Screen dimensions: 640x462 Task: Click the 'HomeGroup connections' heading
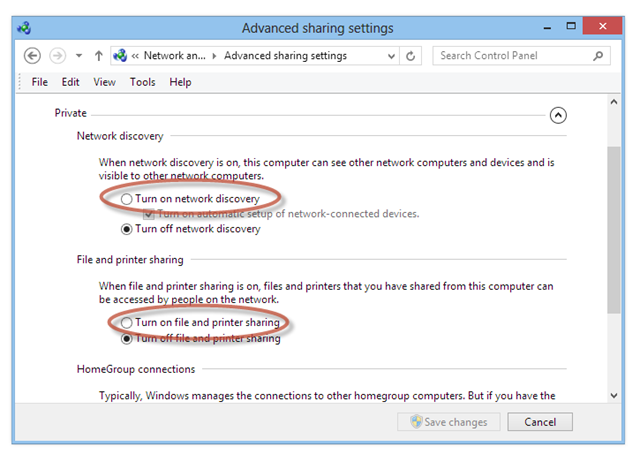(136, 369)
